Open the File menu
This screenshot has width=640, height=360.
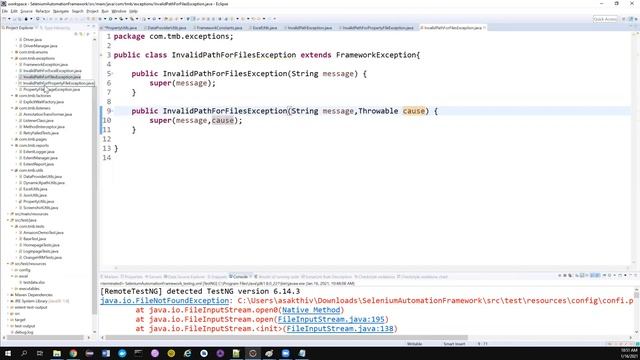4,11
